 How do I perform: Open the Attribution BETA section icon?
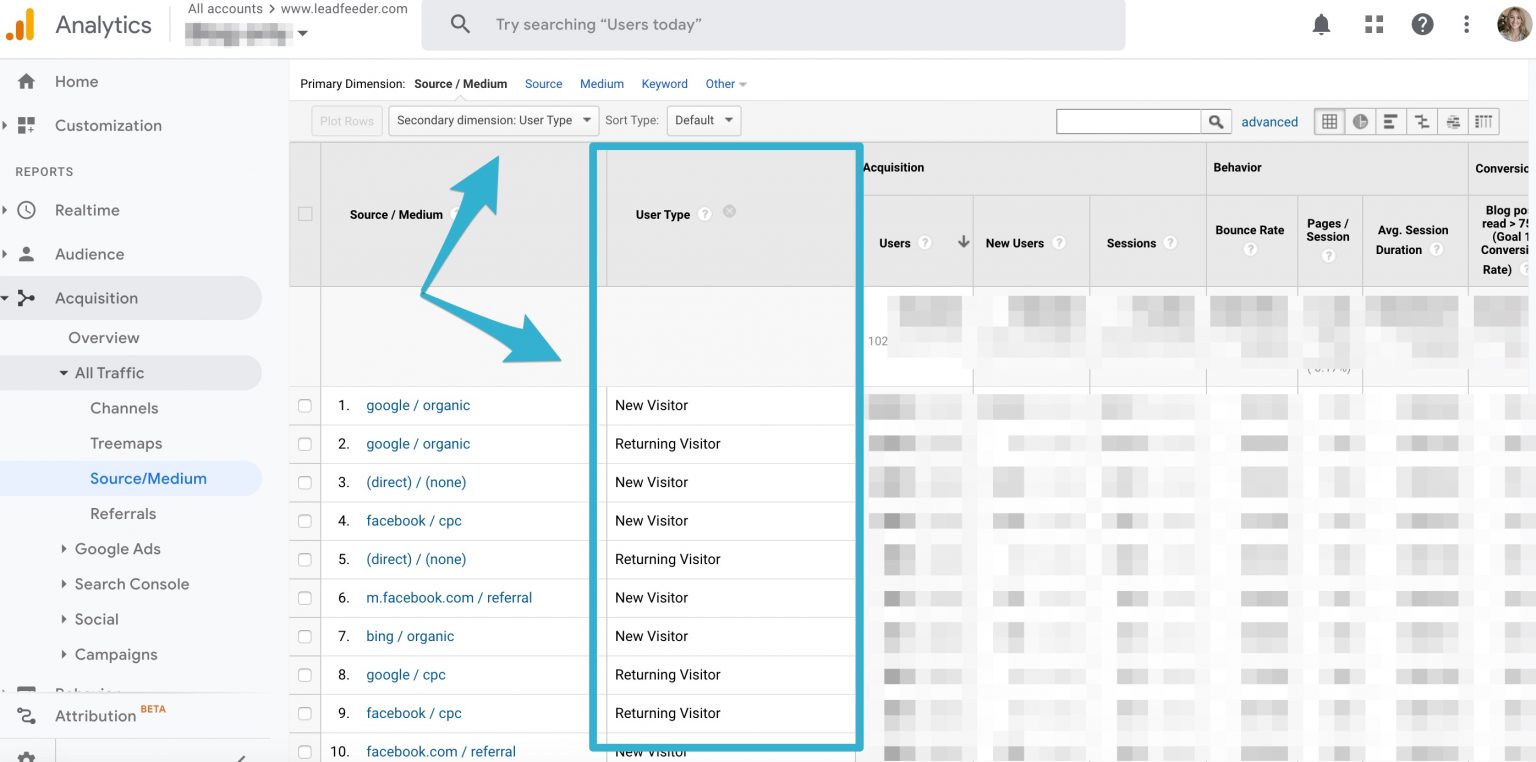(27, 715)
